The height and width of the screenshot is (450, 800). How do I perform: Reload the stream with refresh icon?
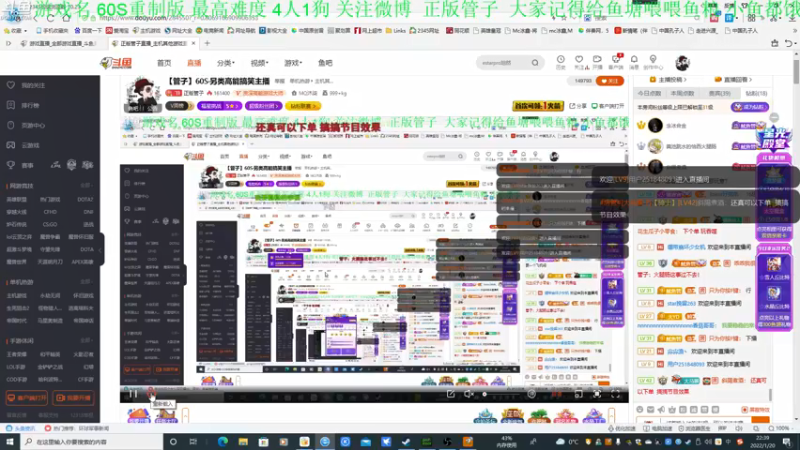click(x=152, y=393)
